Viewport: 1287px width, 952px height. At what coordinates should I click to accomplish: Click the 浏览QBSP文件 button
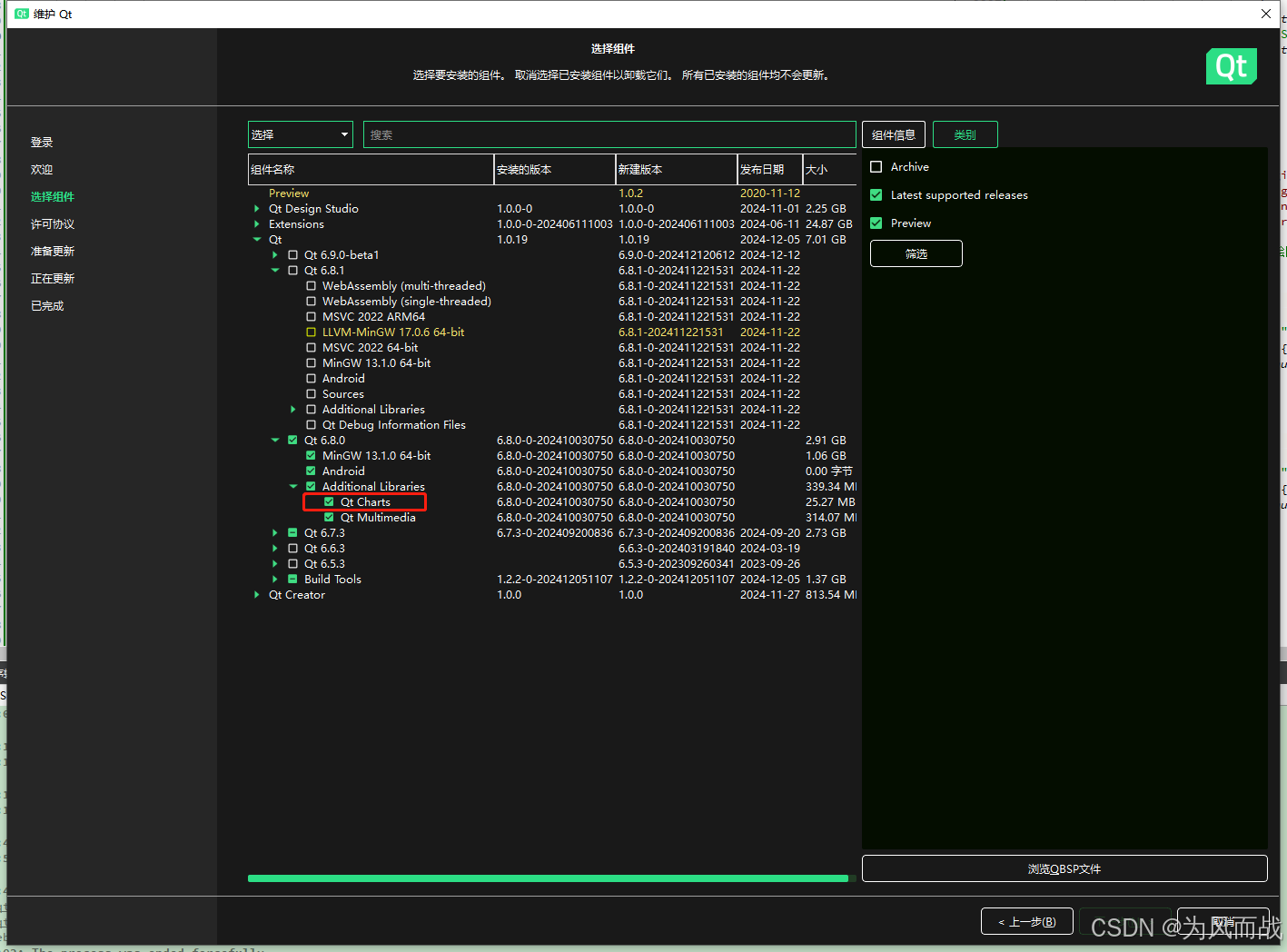click(1064, 868)
